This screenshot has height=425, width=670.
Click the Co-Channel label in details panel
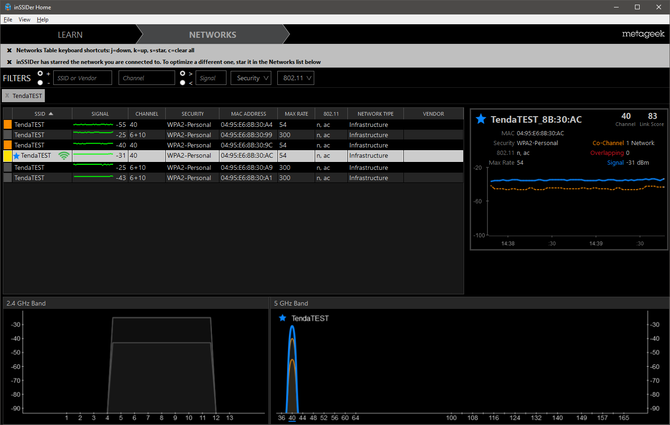pyautogui.click(x=608, y=143)
